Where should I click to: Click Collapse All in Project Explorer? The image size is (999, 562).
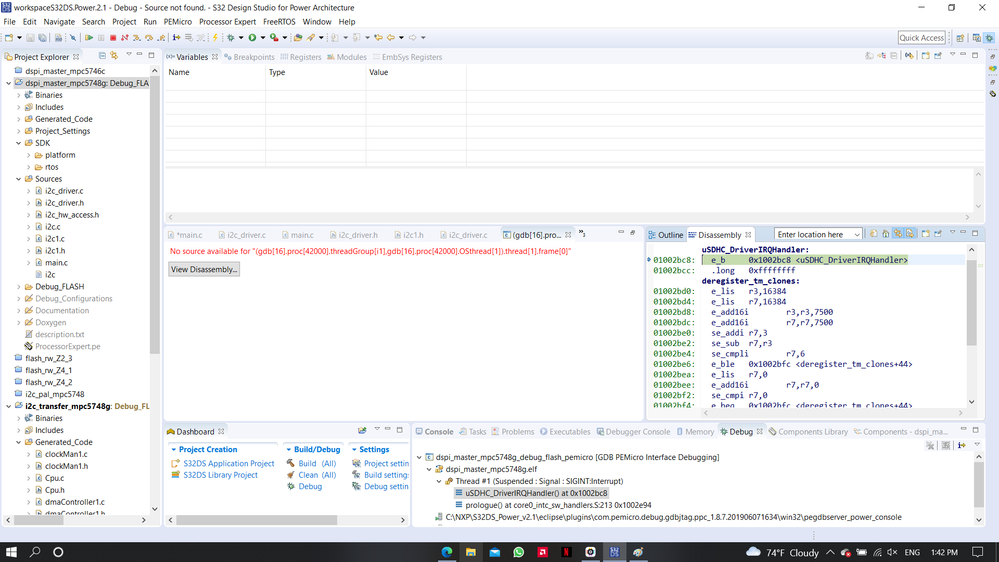coord(103,56)
